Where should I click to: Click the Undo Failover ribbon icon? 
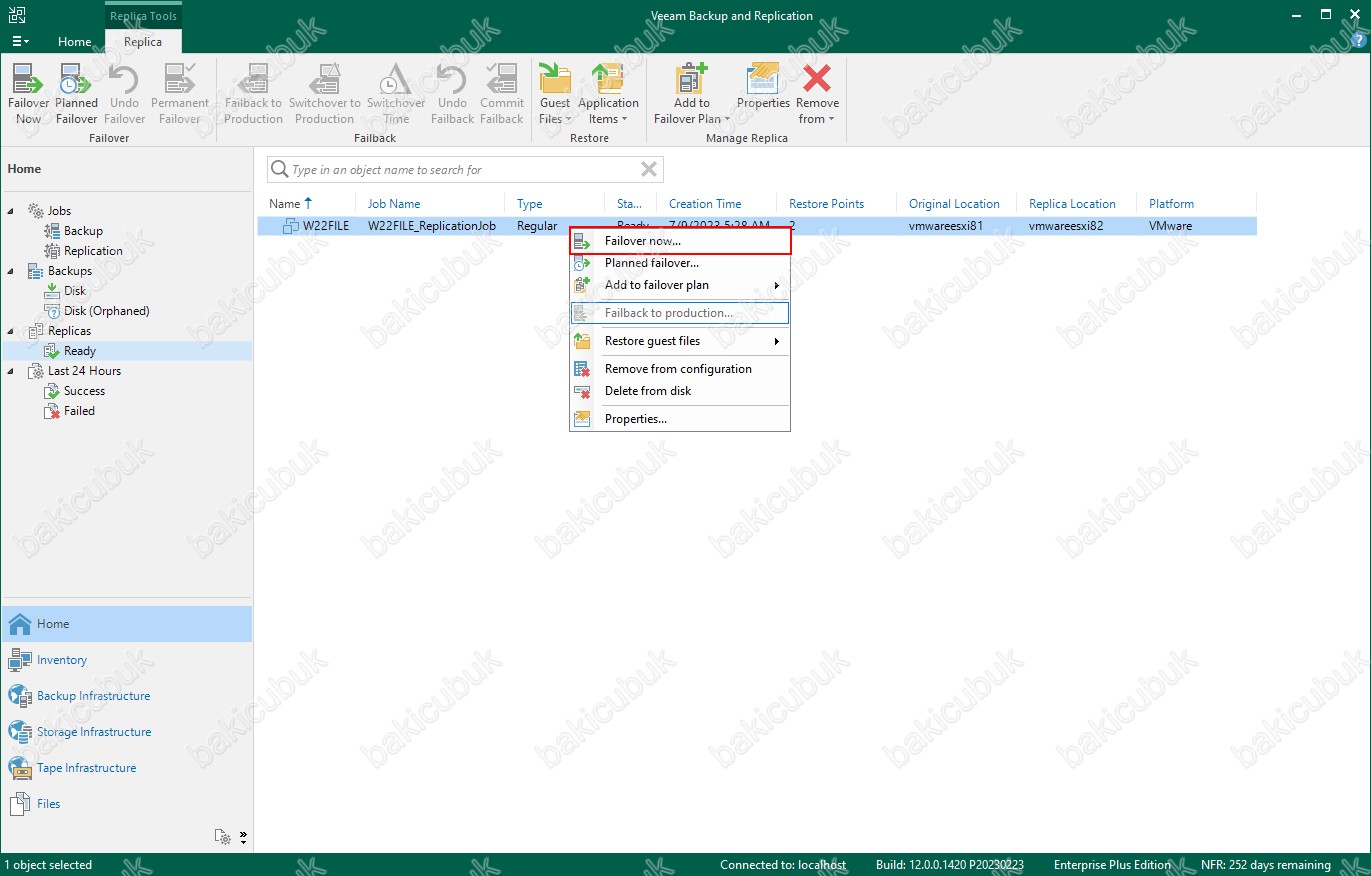[124, 94]
